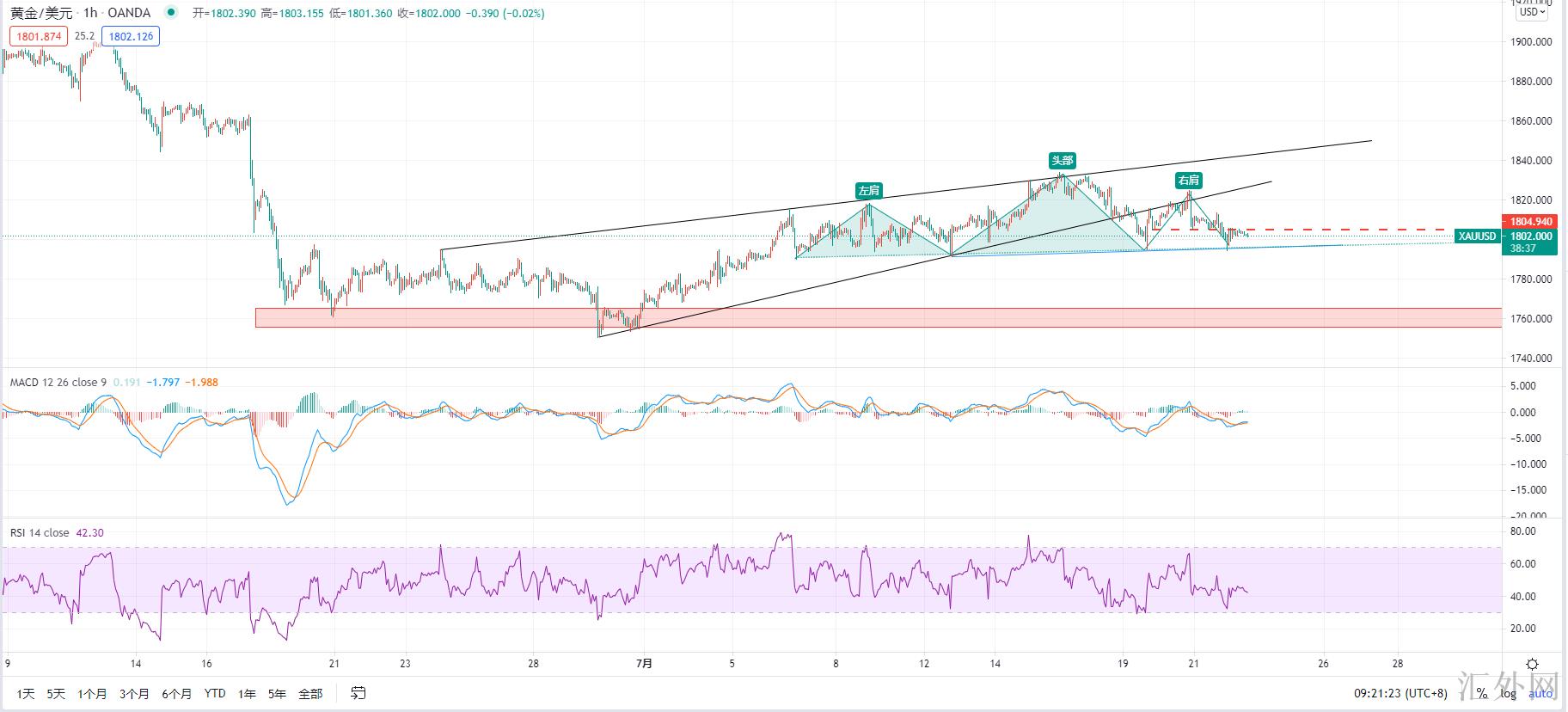Click the 左肩 left shoulder label
The width and height of the screenshot is (1568, 712).
point(868,190)
